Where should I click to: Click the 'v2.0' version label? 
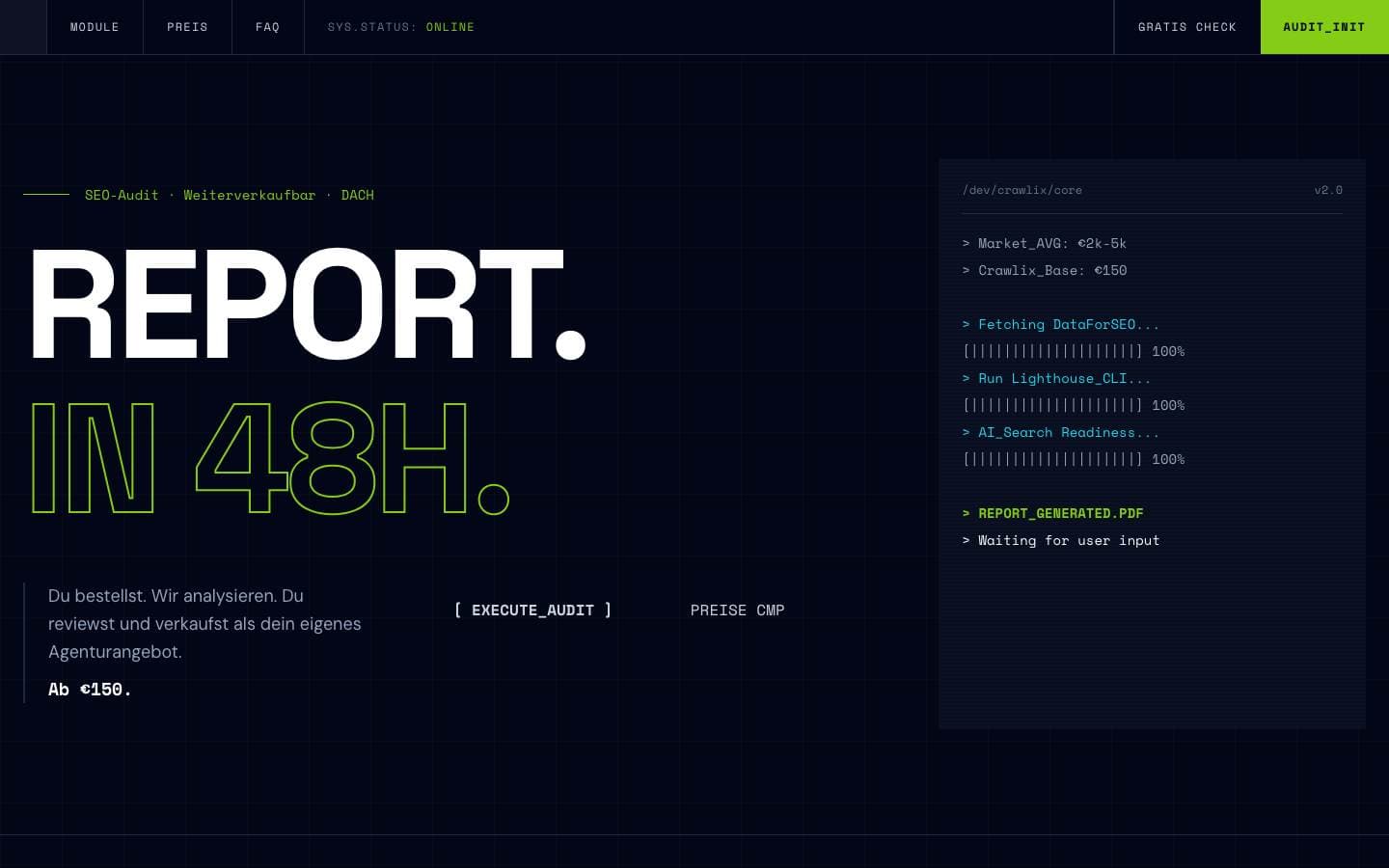[1328, 190]
